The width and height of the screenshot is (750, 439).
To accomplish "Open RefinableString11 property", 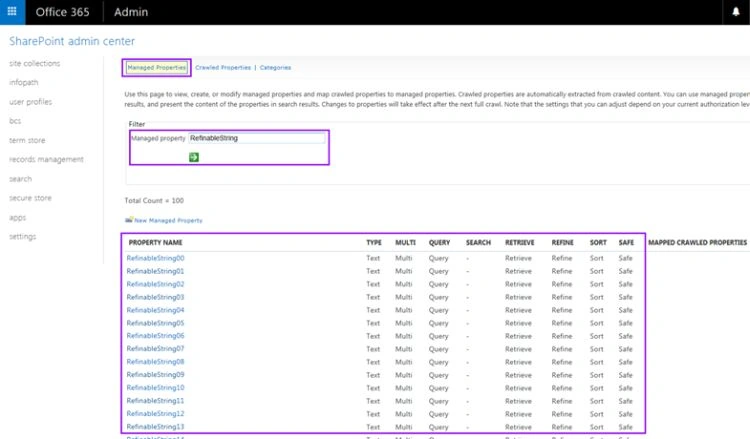I will 155,401.
